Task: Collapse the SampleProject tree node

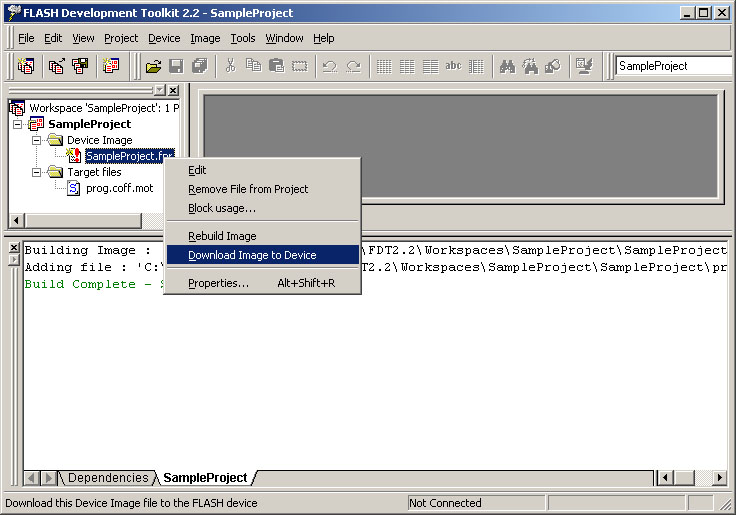Action: coord(18,124)
